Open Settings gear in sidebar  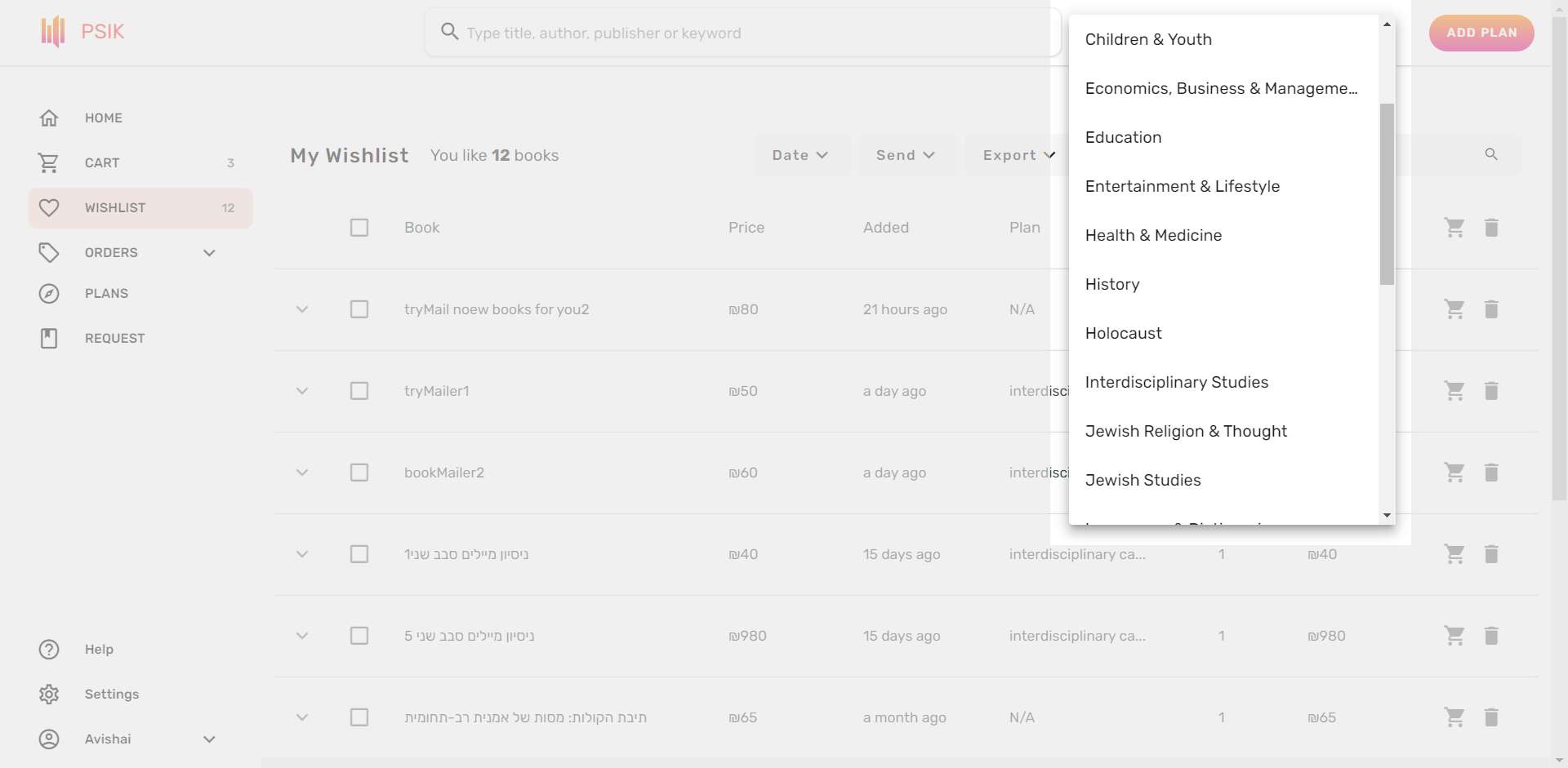[49, 695]
